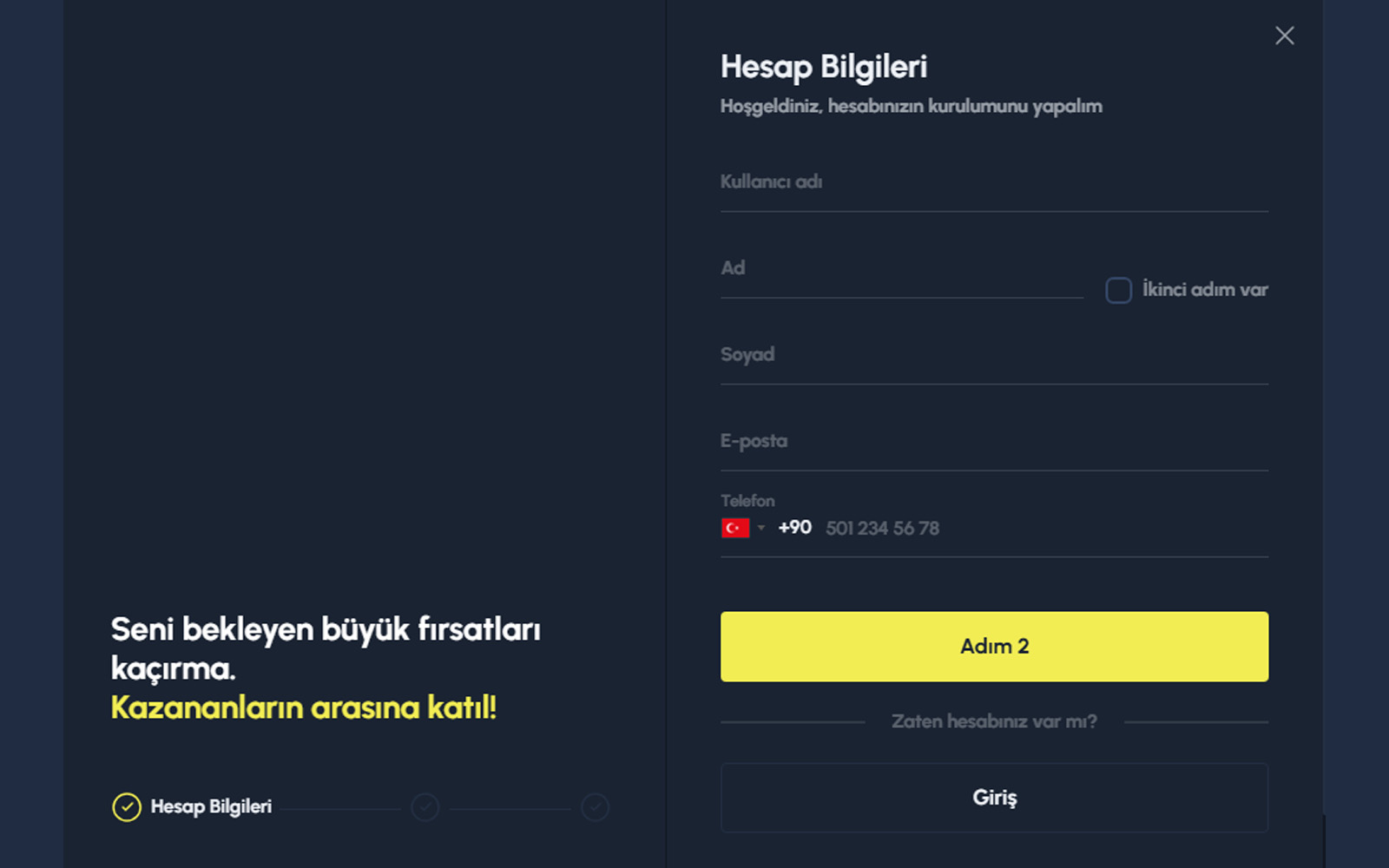Viewport: 1389px width, 868px height.
Task: Click the checkmark inside the middle progress circle
Action: [x=425, y=806]
